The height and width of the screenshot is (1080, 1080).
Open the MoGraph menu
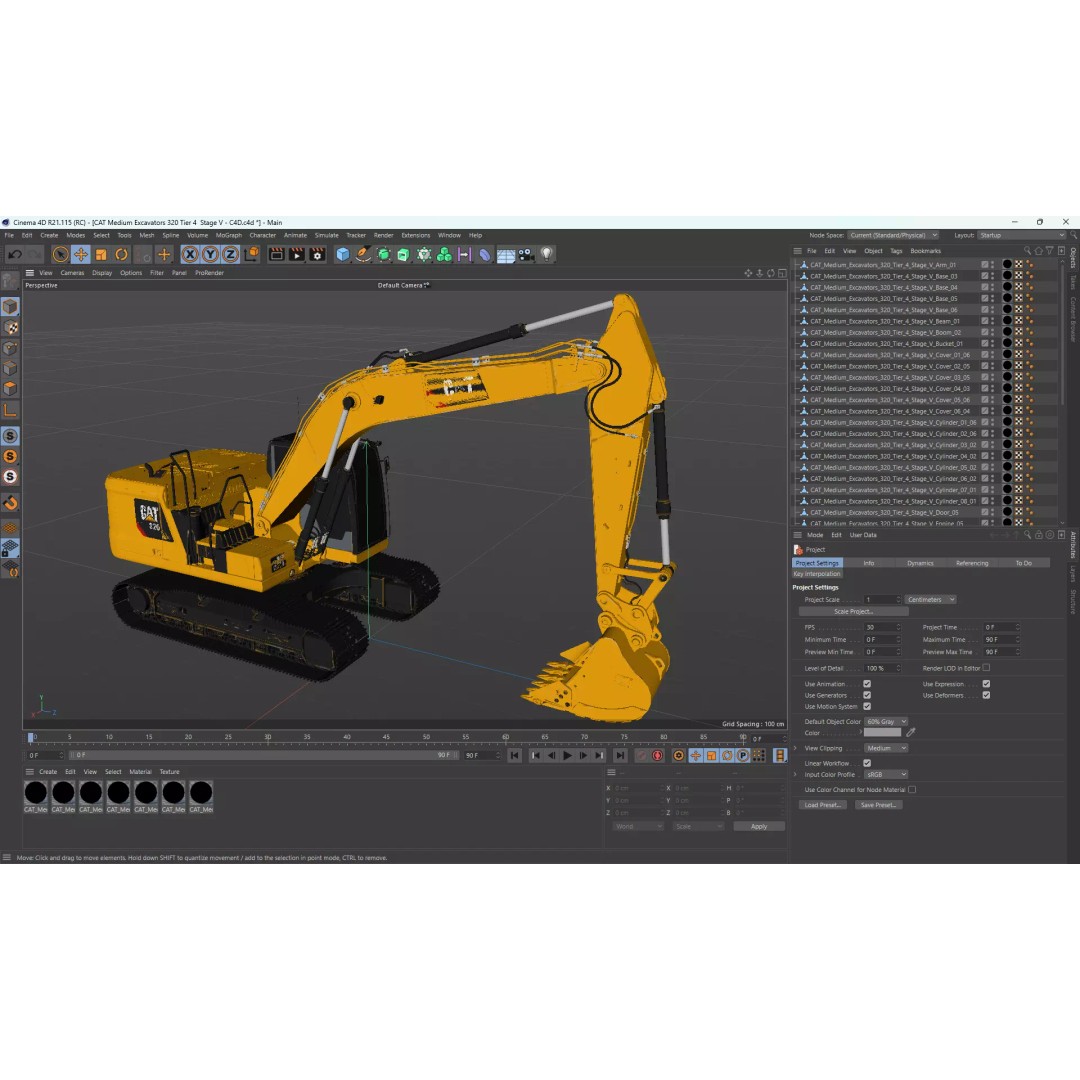(x=229, y=236)
